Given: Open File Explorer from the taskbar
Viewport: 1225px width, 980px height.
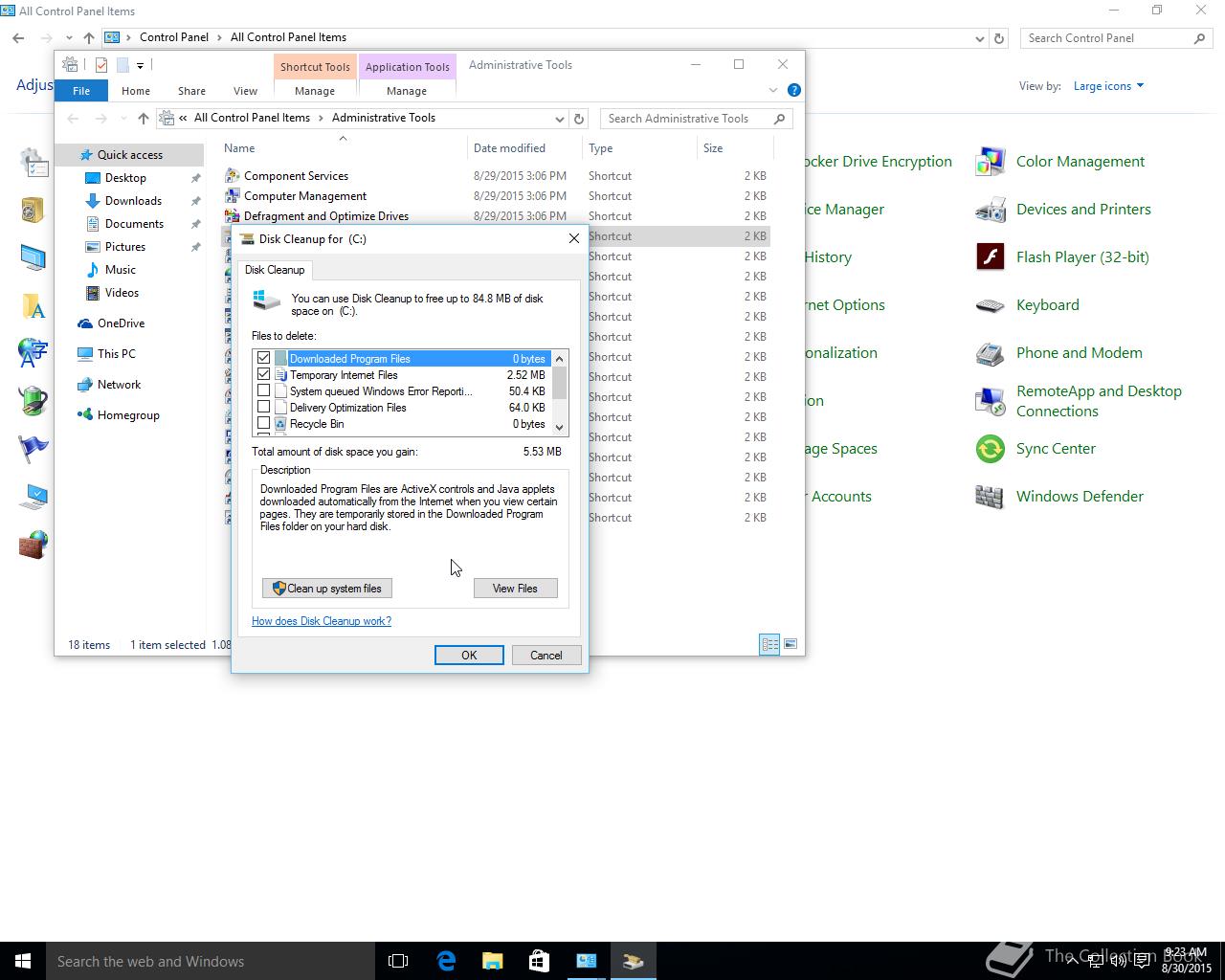Looking at the screenshot, I should click(493, 961).
